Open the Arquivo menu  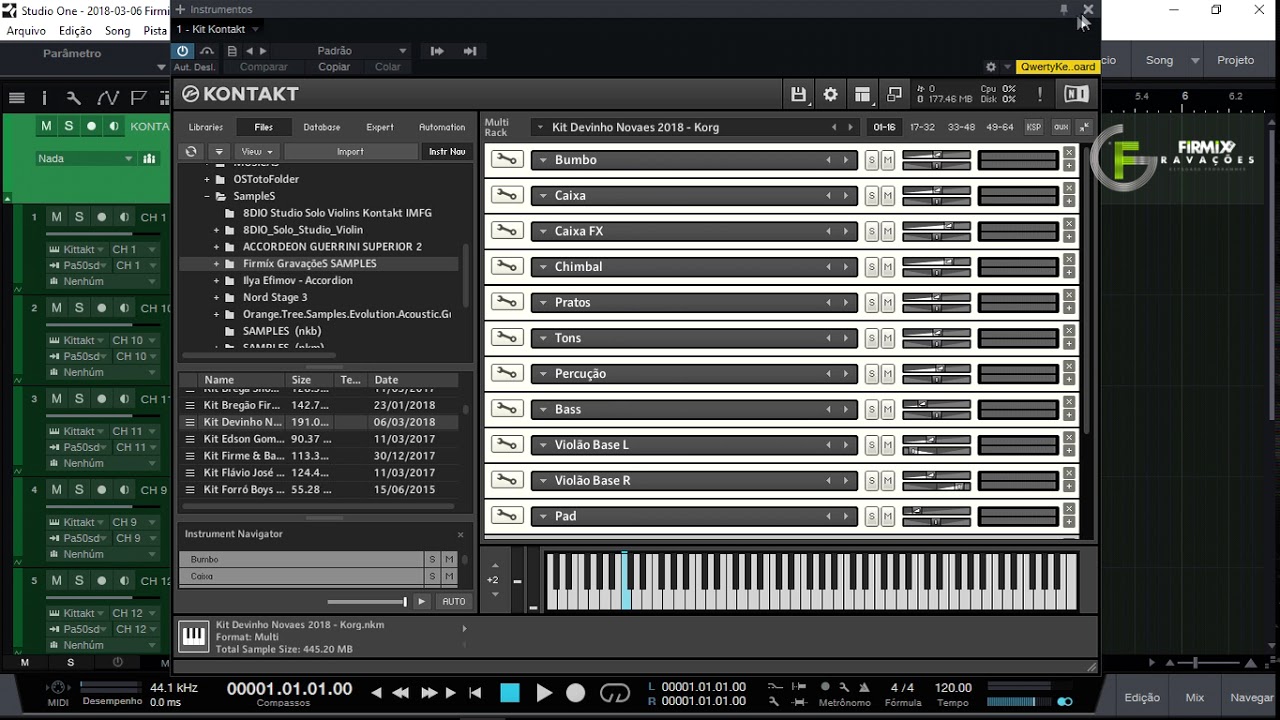pos(26,31)
